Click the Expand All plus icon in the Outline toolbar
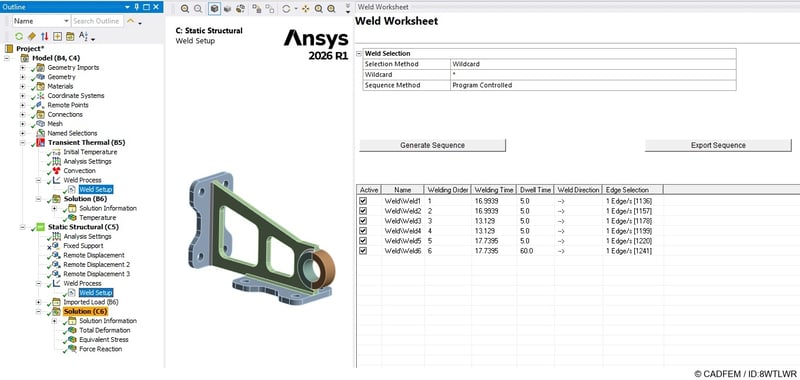 57,36
